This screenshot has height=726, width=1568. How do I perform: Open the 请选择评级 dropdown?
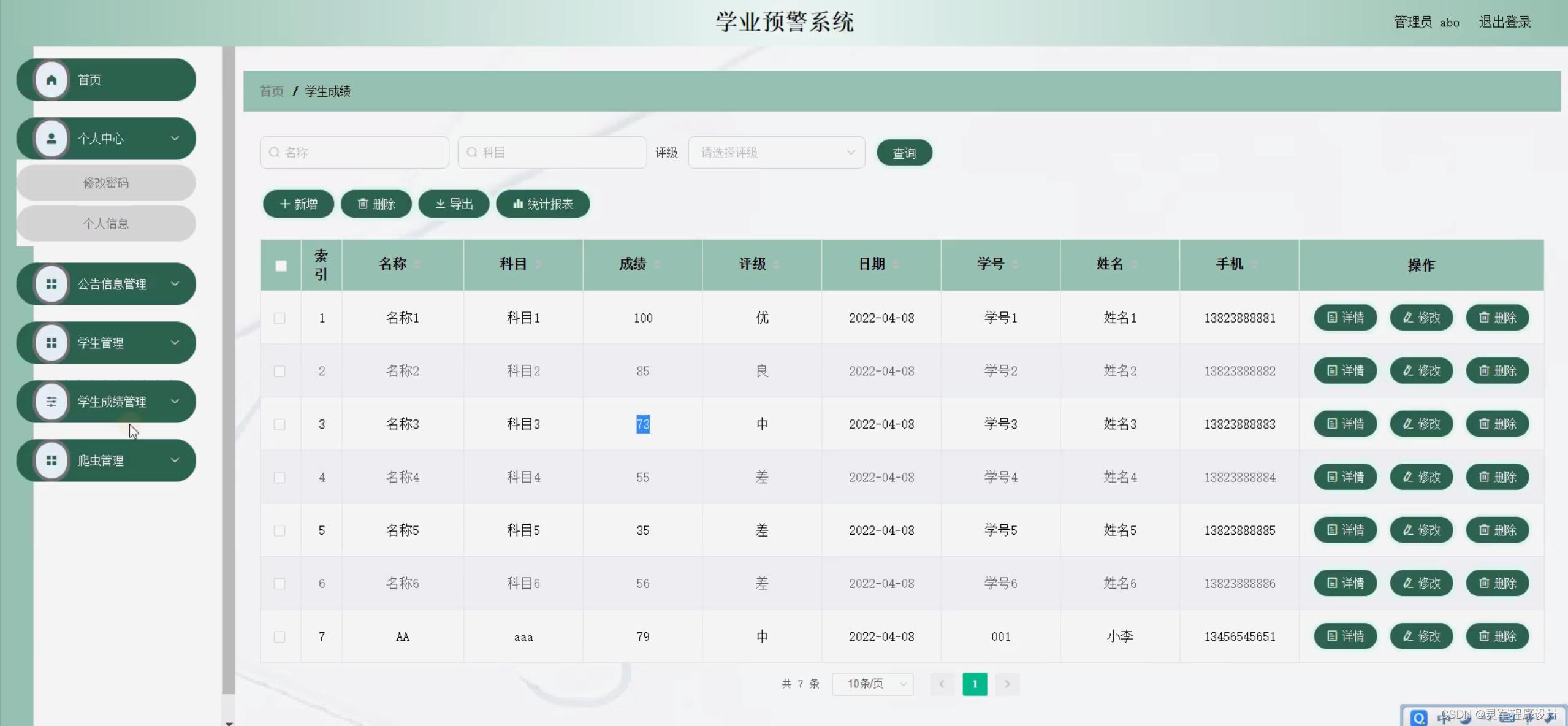[x=776, y=152]
